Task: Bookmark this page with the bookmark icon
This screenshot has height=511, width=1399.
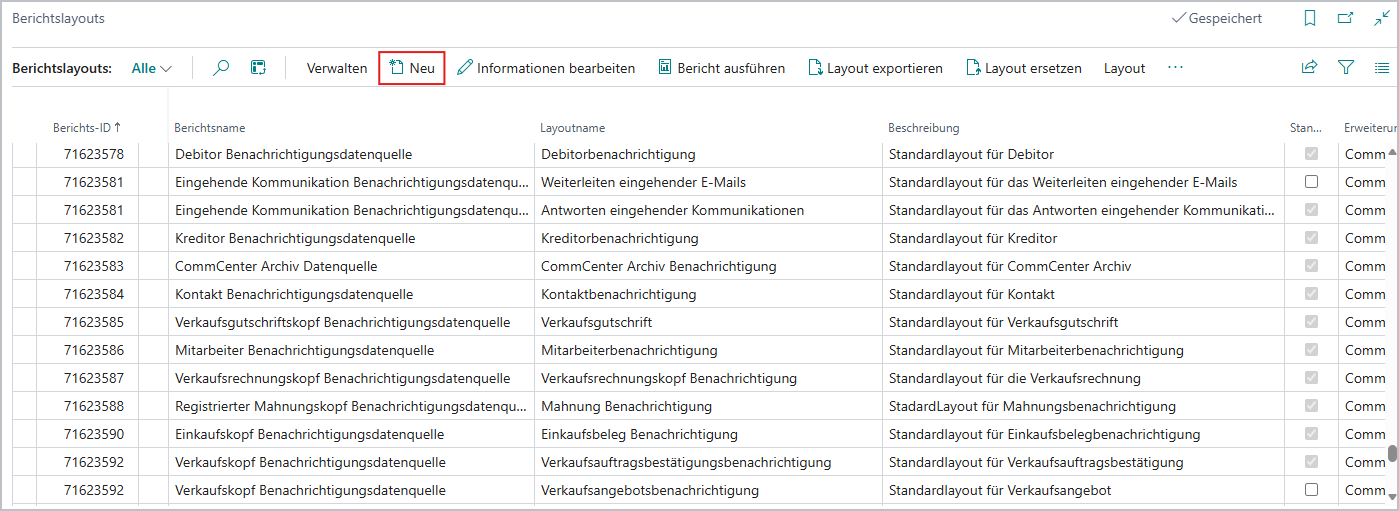Action: point(1310,18)
